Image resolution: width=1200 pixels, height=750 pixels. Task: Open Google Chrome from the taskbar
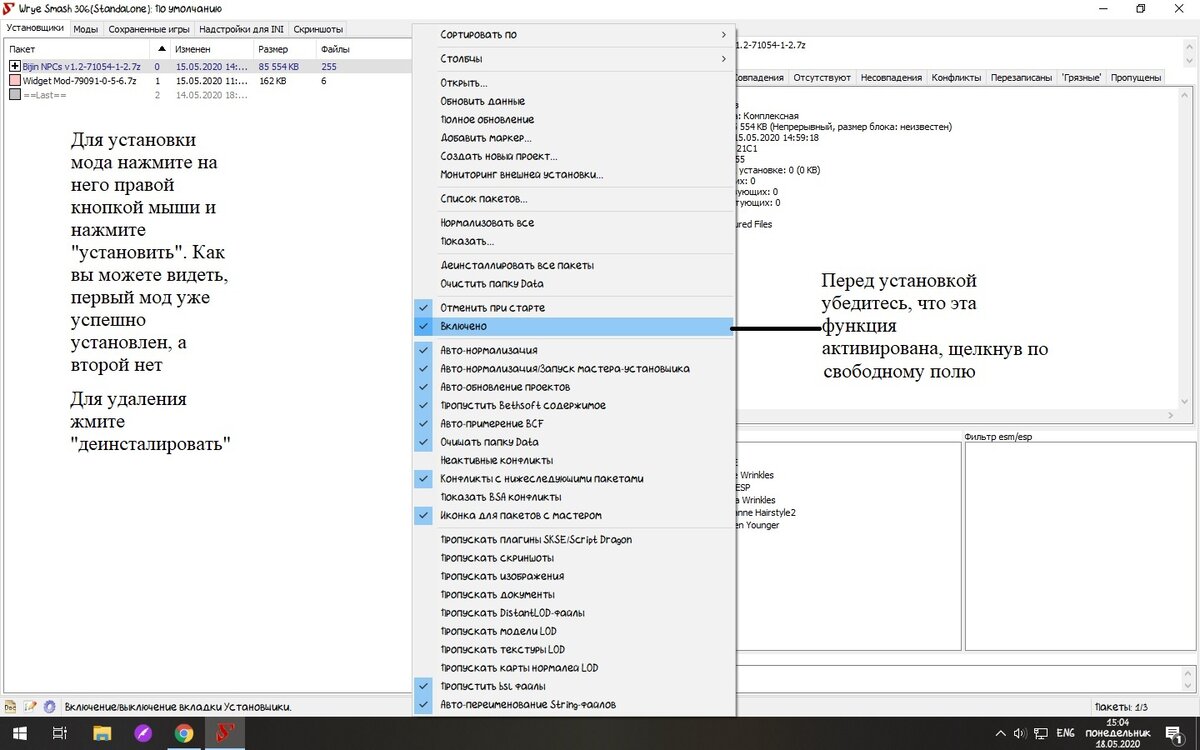tap(184, 733)
